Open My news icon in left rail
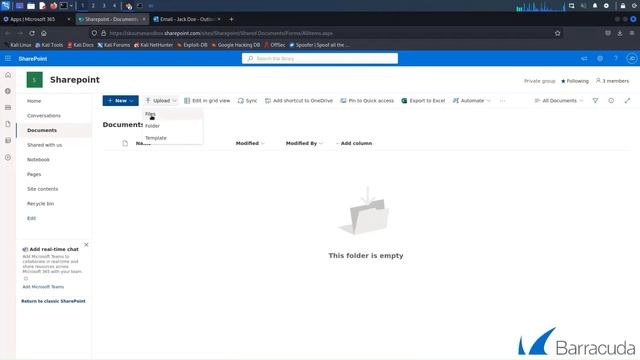Screen dimensions: 640x360 point(8,107)
